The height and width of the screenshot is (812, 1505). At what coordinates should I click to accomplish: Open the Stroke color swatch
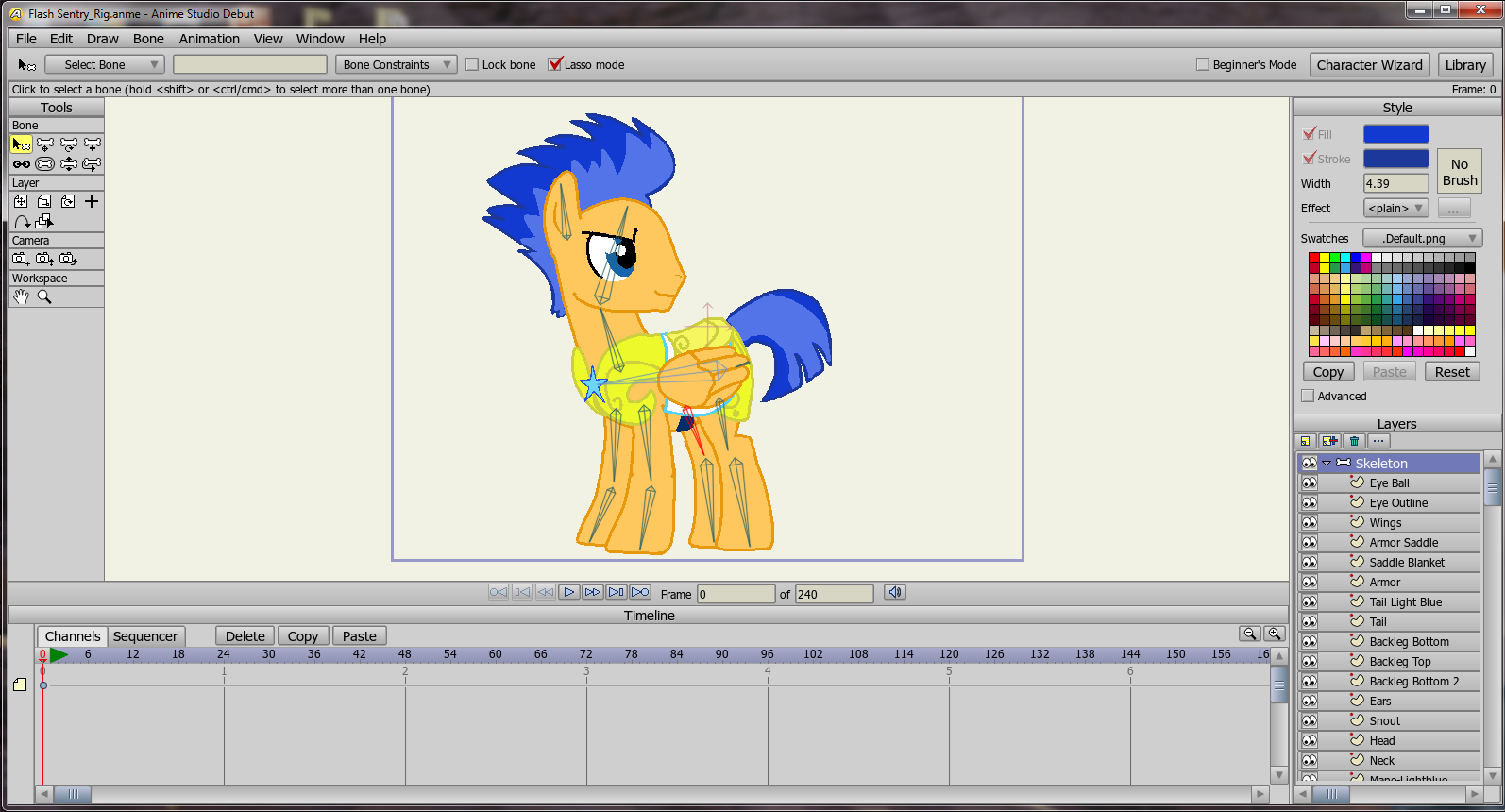pyautogui.click(x=1396, y=159)
